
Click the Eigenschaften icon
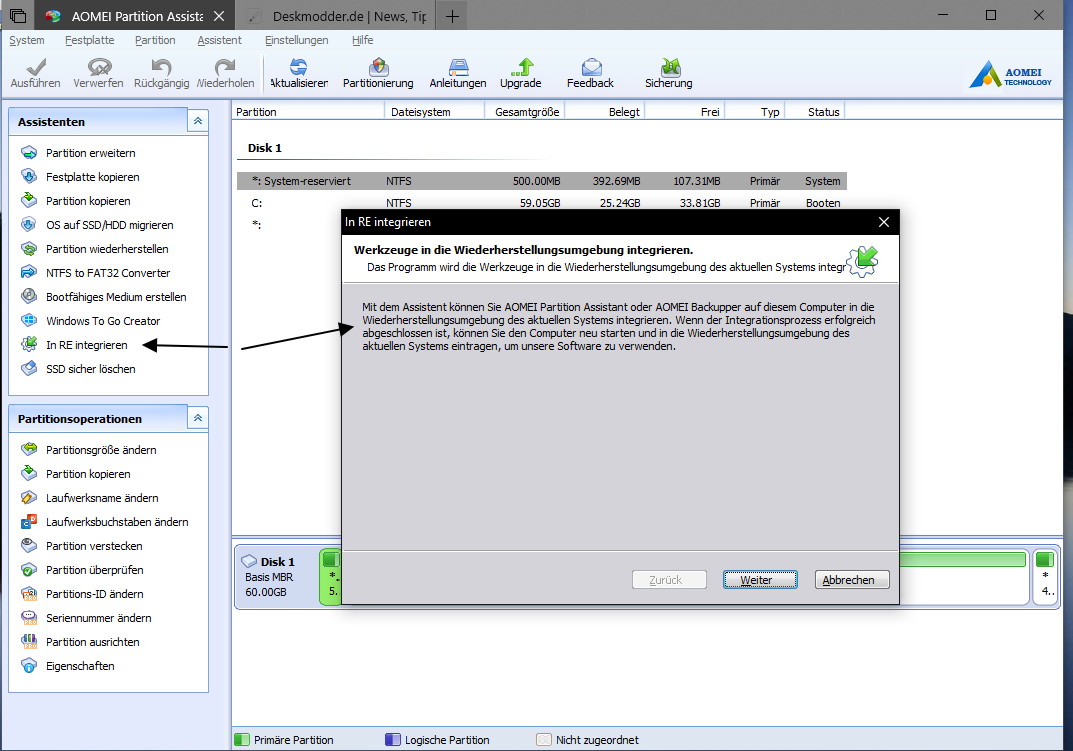click(29, 665)
